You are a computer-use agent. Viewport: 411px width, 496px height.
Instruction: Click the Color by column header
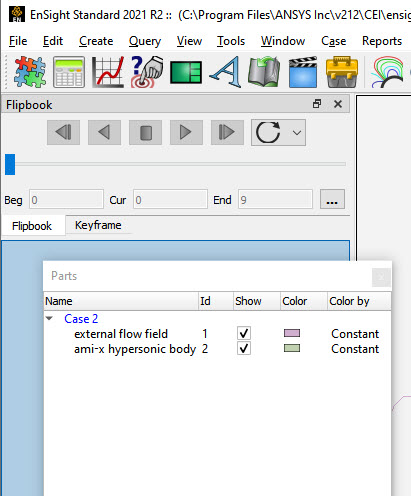pos(359,301)
